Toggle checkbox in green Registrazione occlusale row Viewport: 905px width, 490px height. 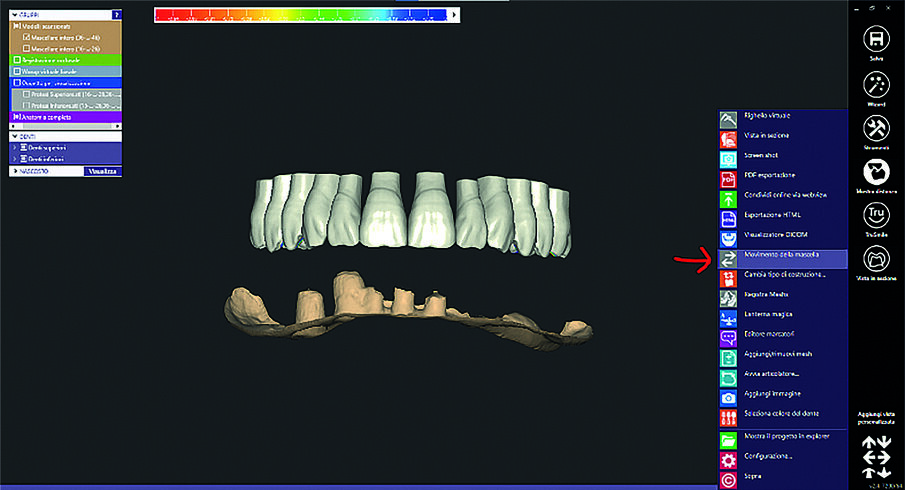pyautogui.click(x=17, y=60)
